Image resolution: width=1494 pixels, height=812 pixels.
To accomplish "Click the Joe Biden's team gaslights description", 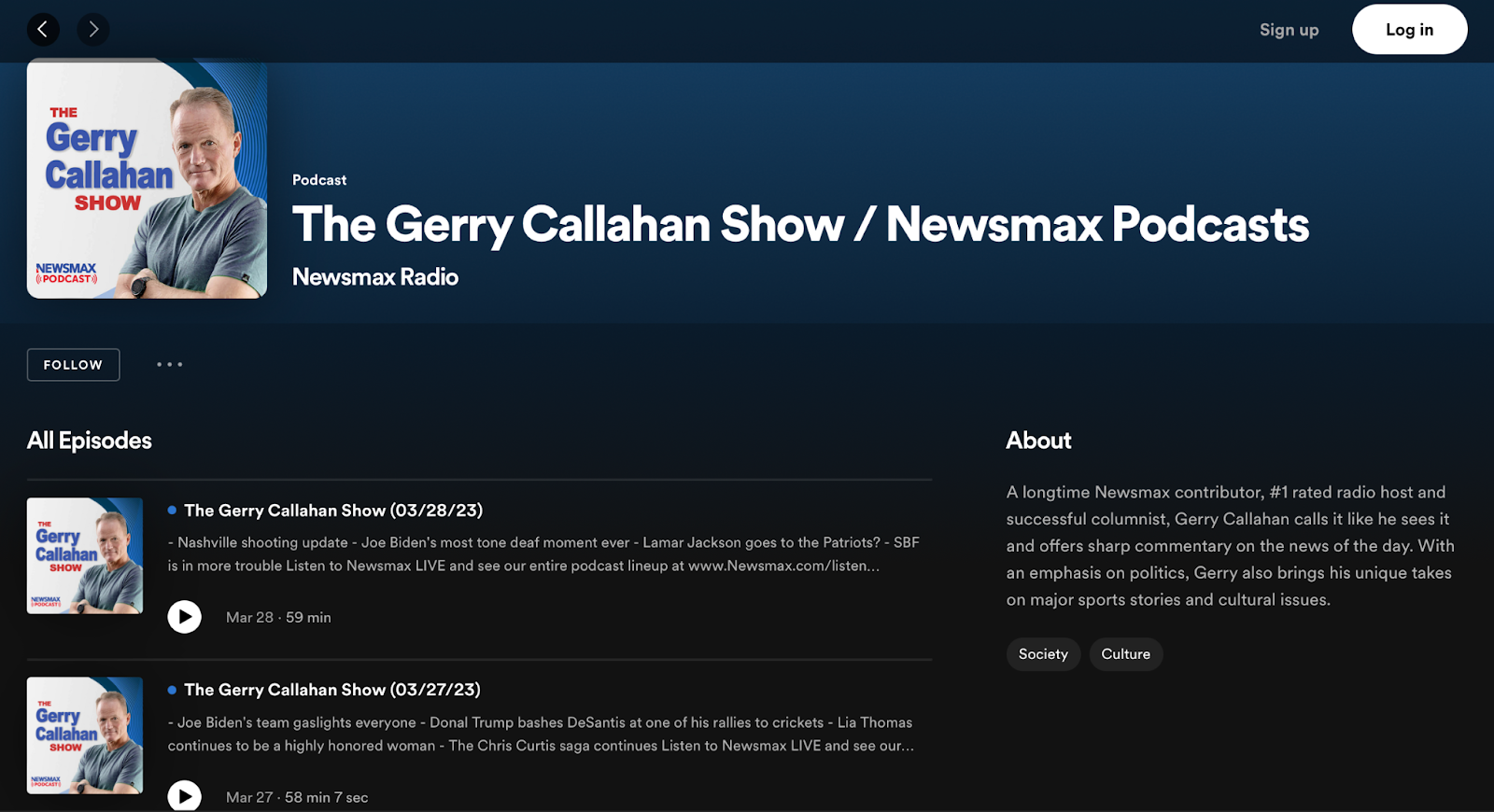I will tap(542, 734).
